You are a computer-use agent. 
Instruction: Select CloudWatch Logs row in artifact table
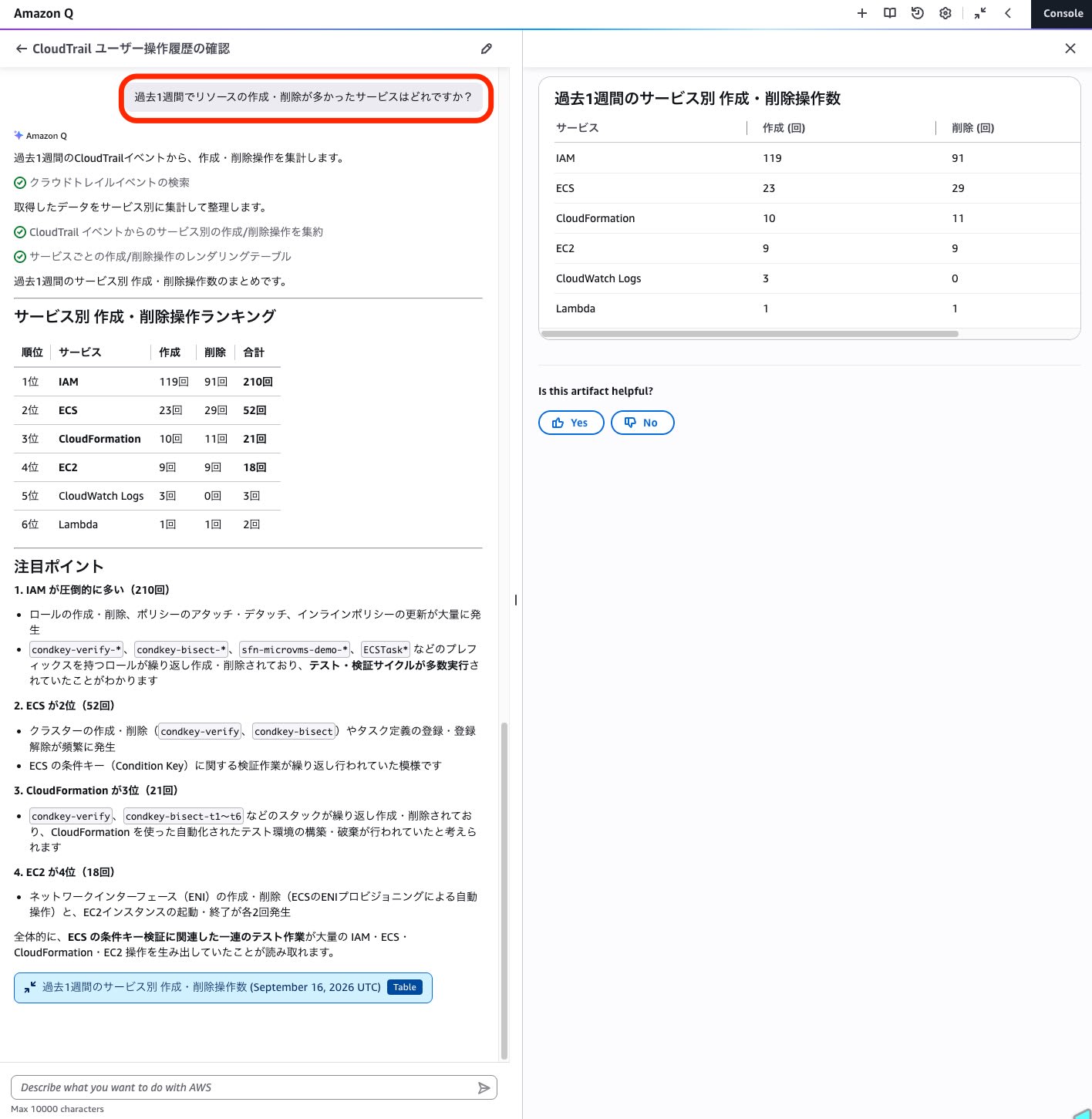point(809,278)
